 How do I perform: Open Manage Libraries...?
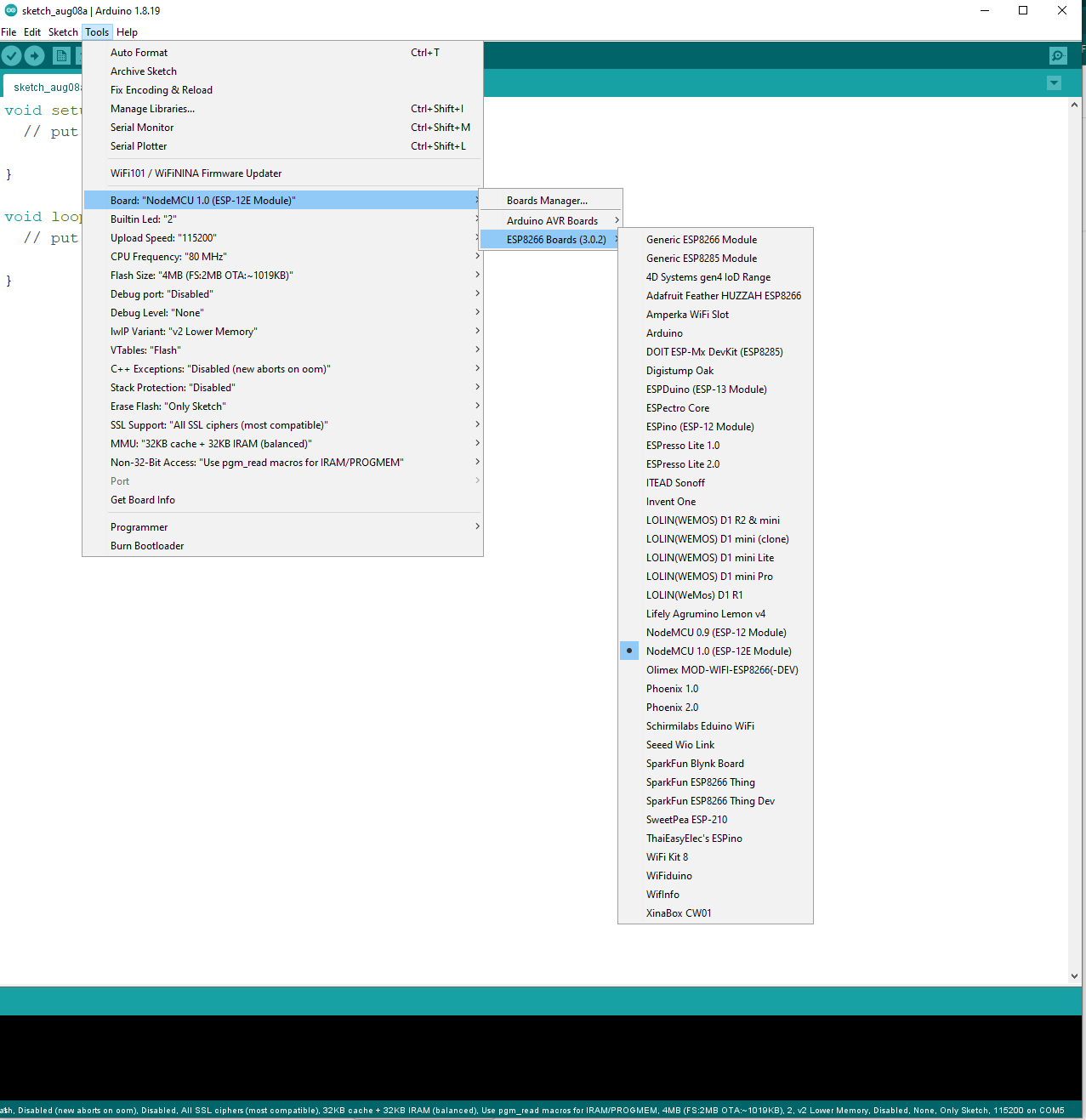click(282, 109)
